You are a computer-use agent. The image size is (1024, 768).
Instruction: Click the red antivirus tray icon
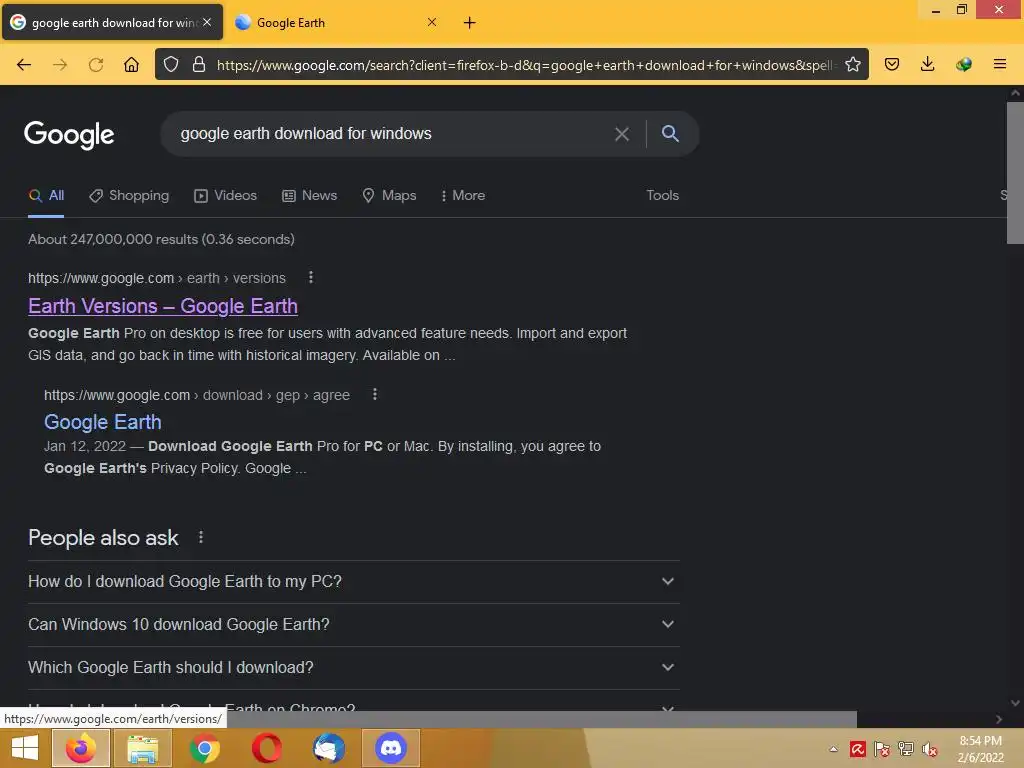pos(857,749)
